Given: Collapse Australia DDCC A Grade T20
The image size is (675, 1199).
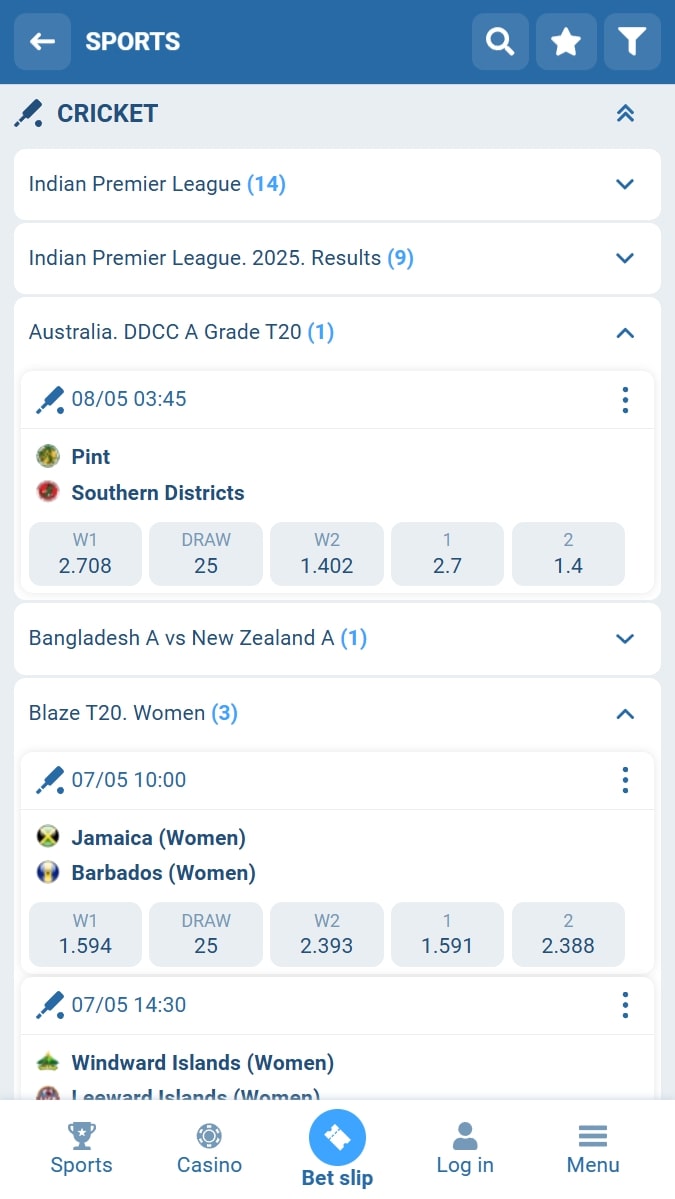Looking at the screenshot, I should pos(625,332).
